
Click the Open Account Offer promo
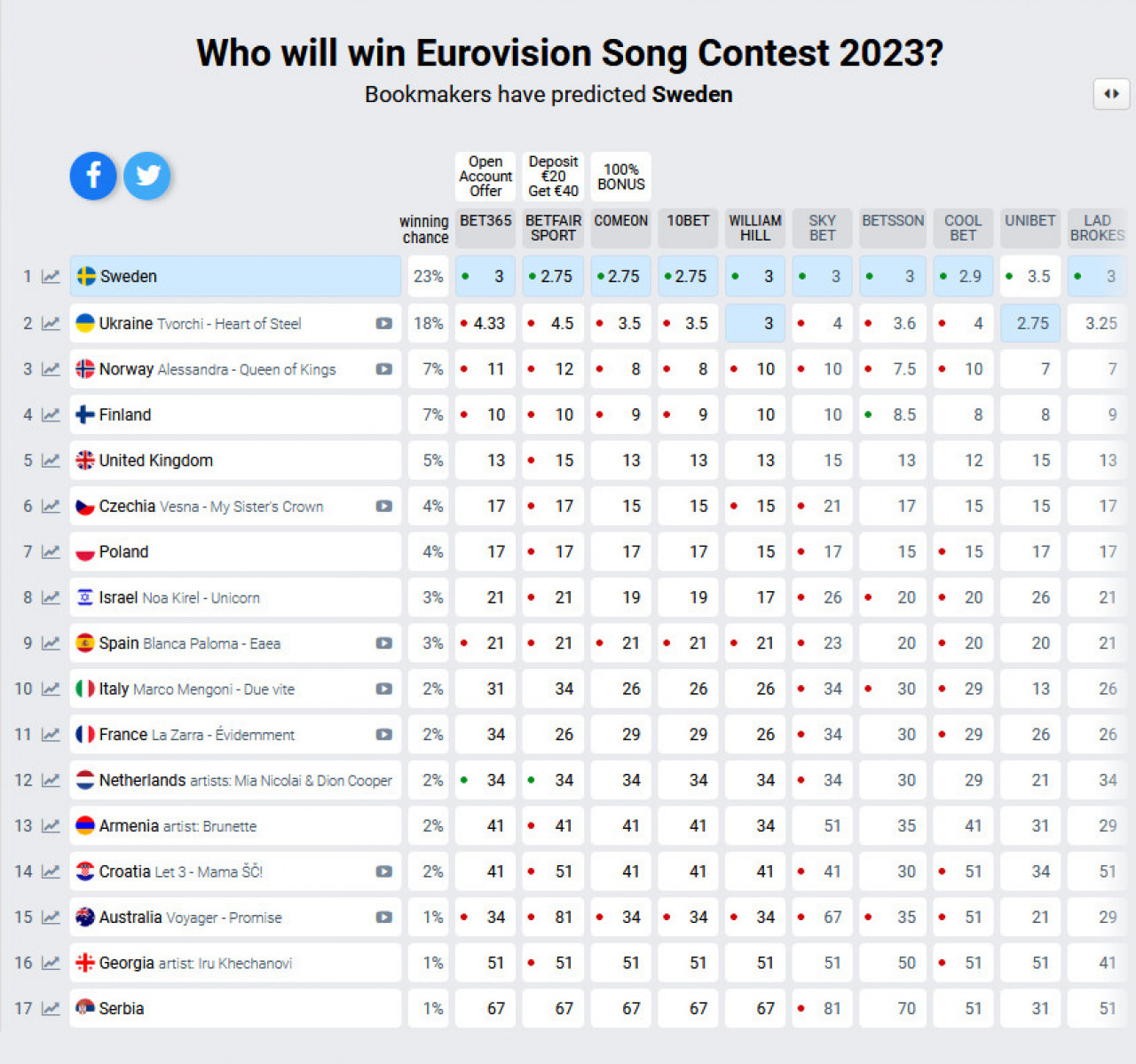point(485,177)
